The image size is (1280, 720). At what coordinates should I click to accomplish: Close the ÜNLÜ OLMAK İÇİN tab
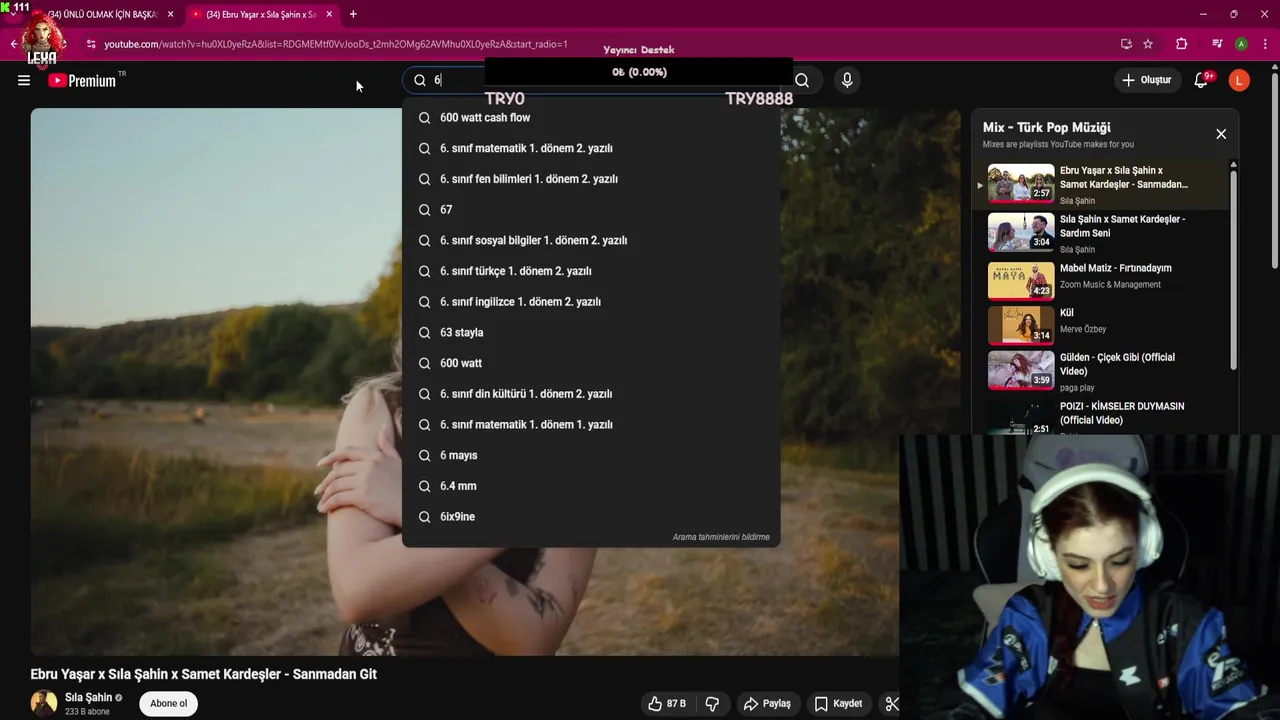tap(170, 14)
